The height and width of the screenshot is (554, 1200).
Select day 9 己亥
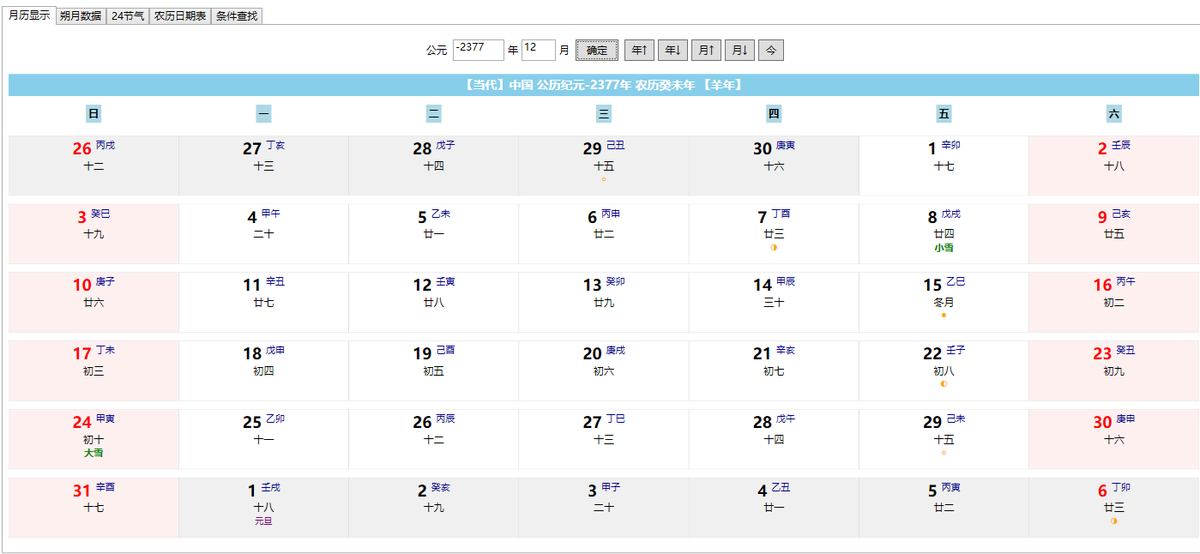[1114, 234]
